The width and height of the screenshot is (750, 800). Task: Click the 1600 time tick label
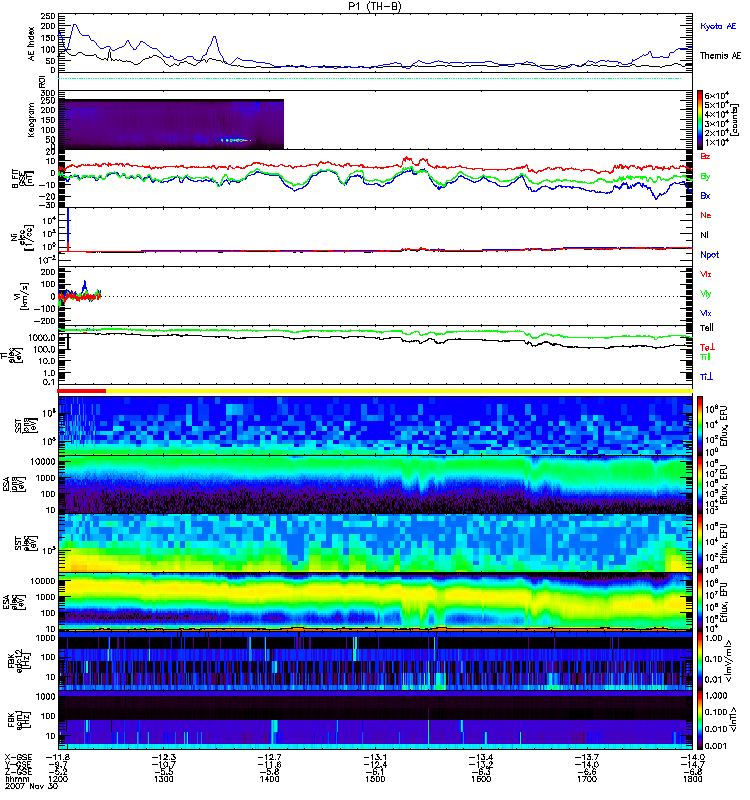click(481, 779)
